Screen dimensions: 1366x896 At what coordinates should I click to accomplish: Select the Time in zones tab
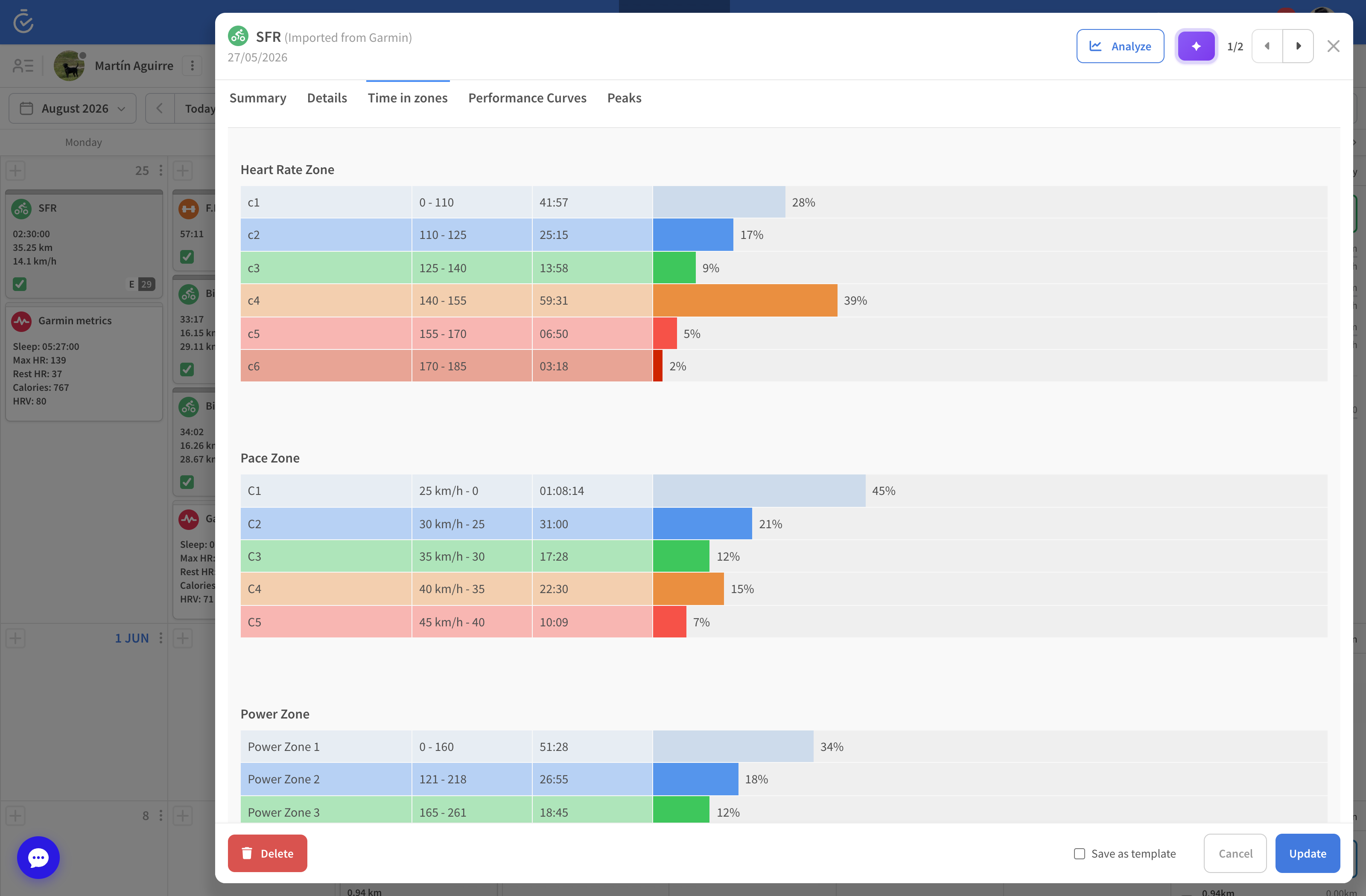pyautogui.click(x=408, y=98)
